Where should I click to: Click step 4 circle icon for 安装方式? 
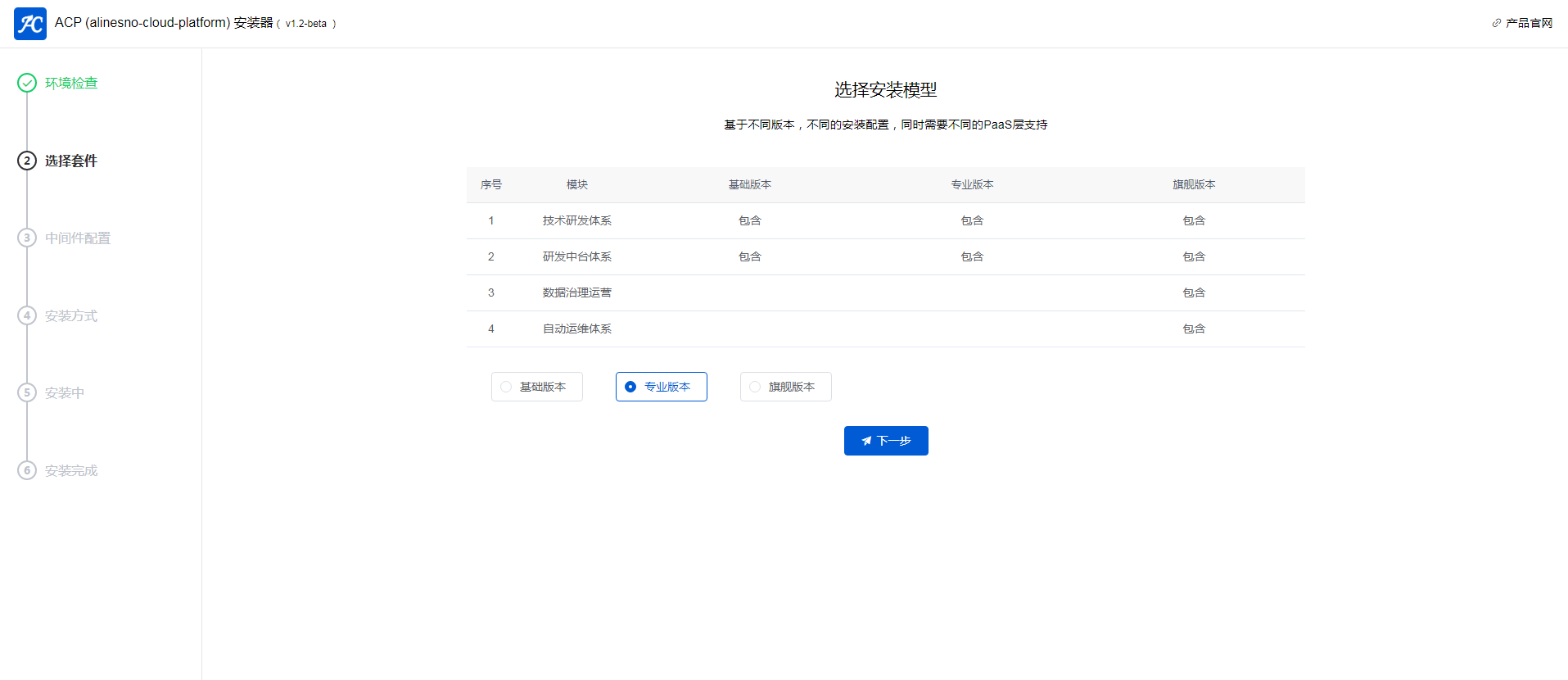pos(27,315)
